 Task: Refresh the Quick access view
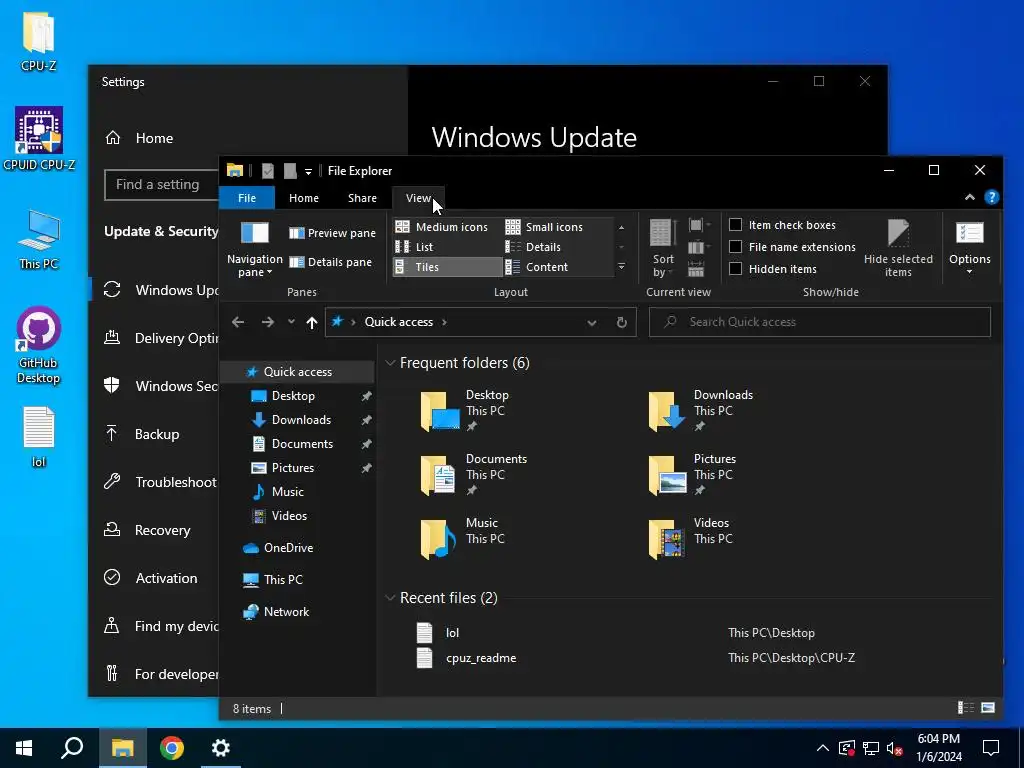[x=622, y=323]
